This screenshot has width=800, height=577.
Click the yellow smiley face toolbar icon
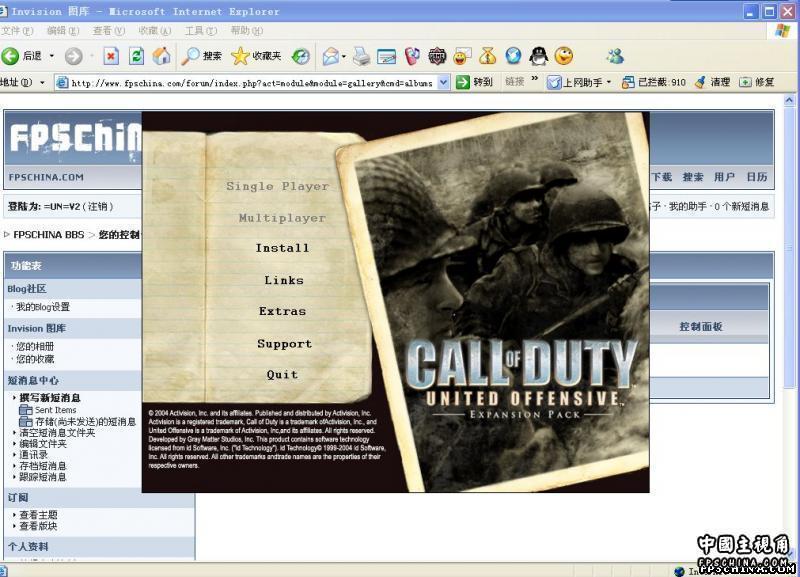(564, 56)
